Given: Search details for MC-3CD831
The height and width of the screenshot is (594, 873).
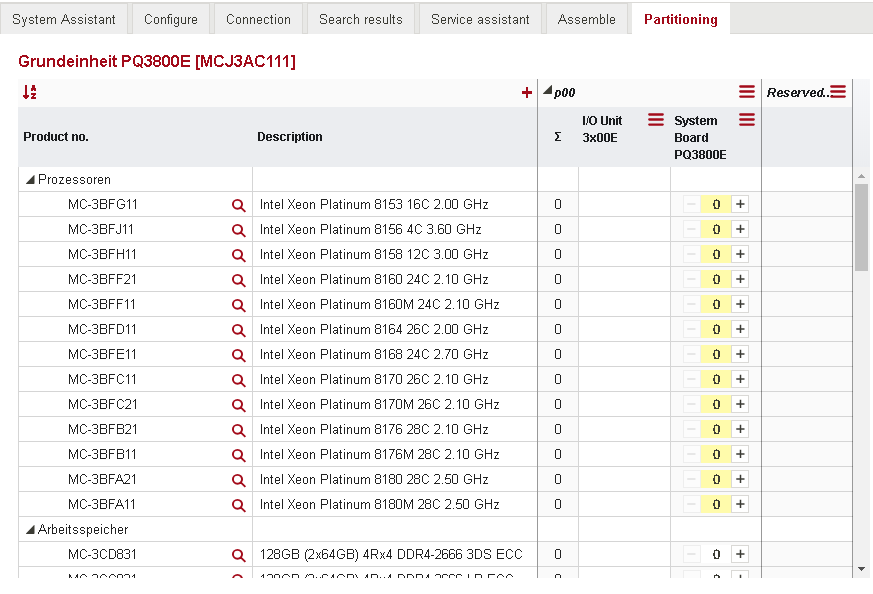Looking at the screenshot, I should point(238,555).
